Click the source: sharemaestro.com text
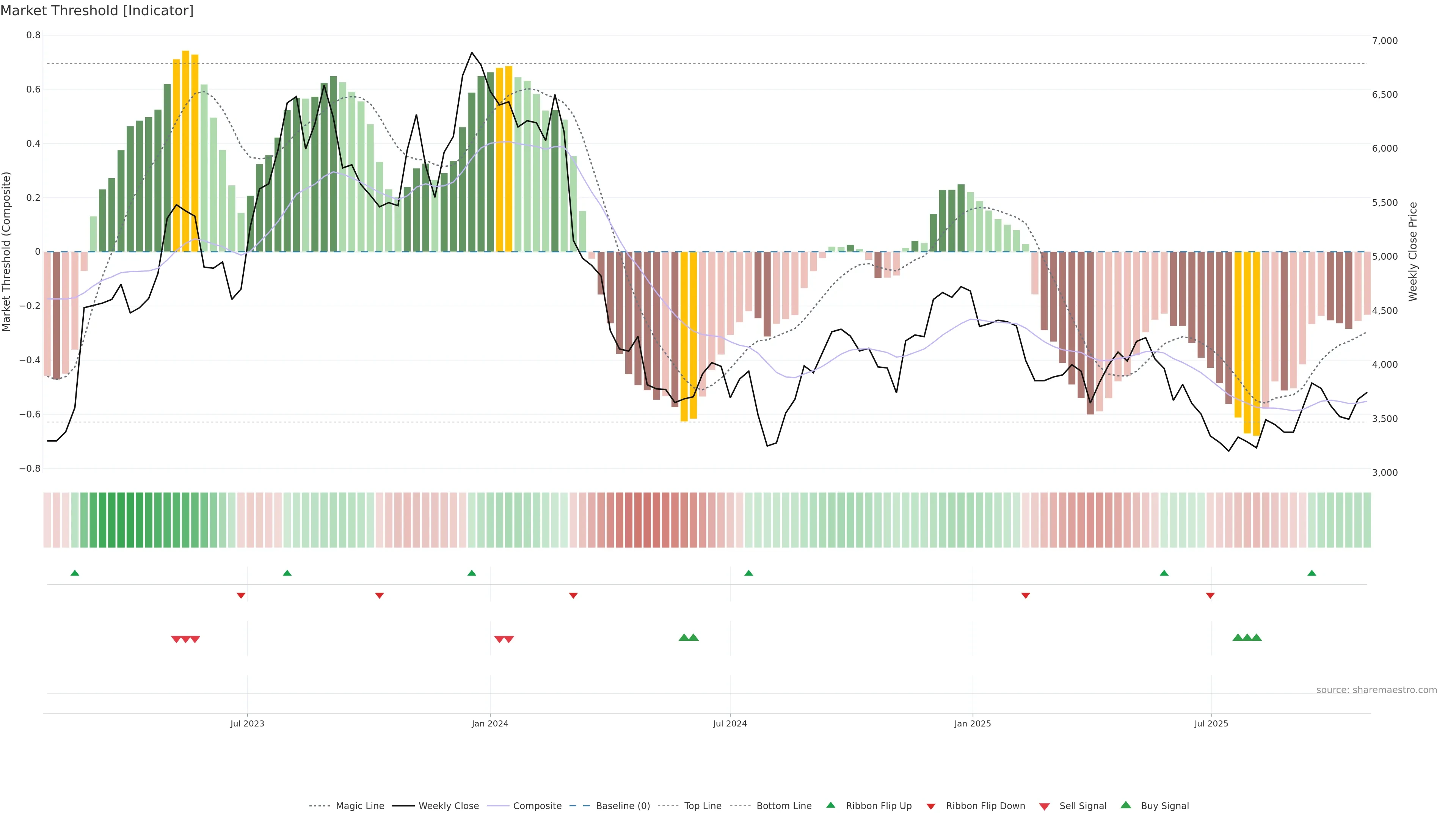This screenshot has height=819, width=1456. pyautogui.click(x=1376, y=690)
